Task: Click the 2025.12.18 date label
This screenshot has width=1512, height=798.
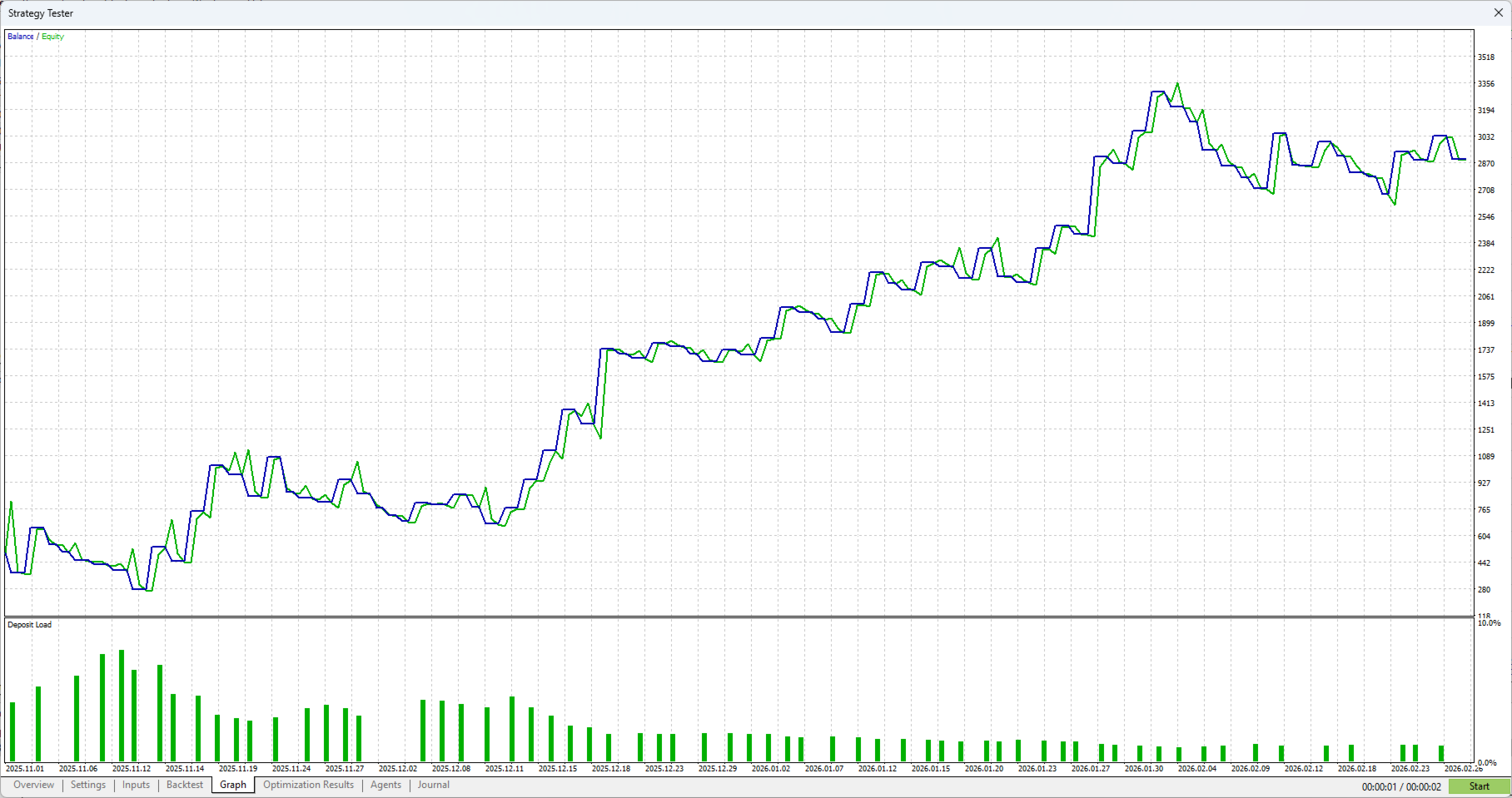Action: tap(611, 769)
